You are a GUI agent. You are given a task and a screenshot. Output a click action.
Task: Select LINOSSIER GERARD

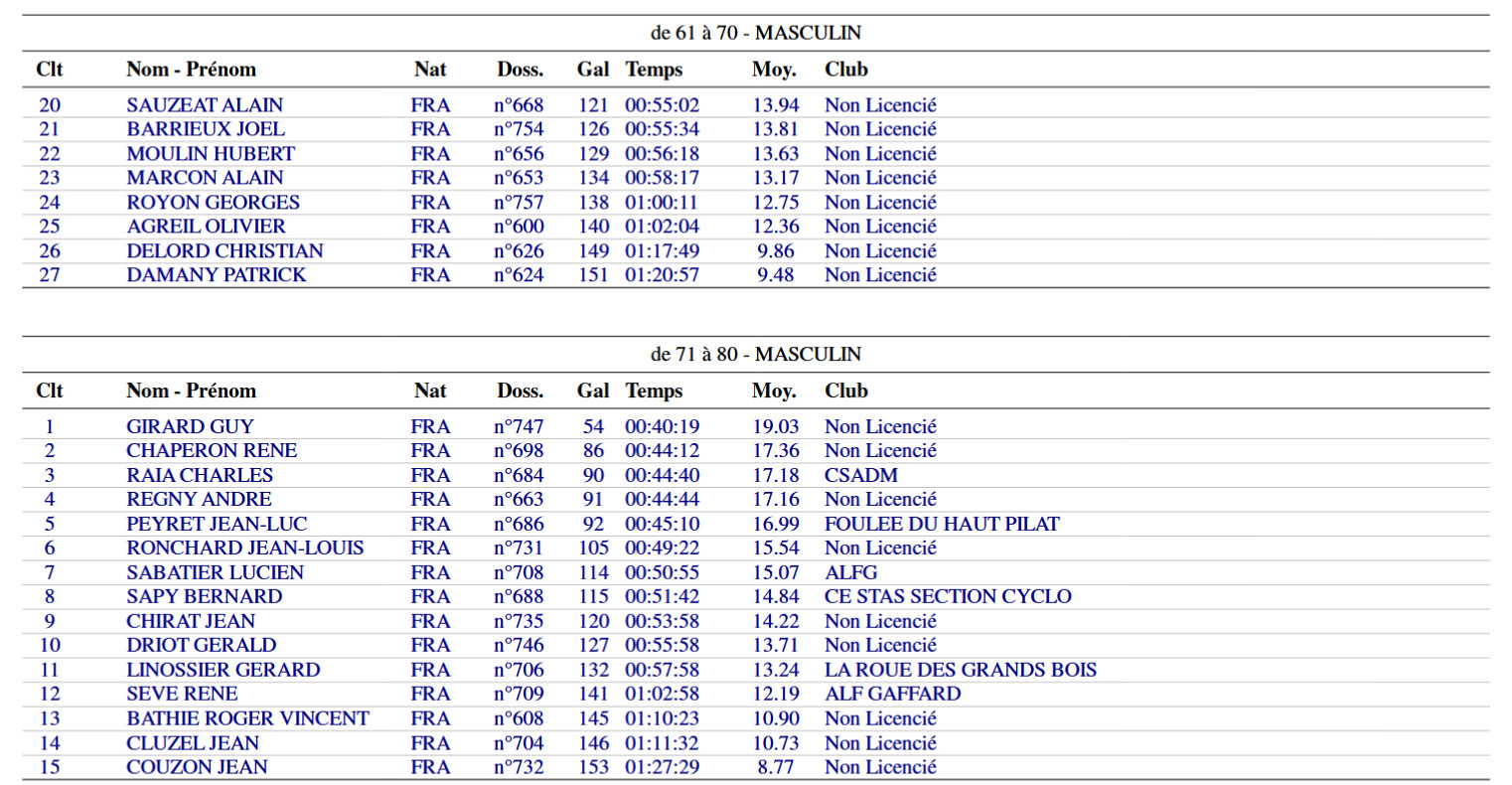(x=224, y=671)
